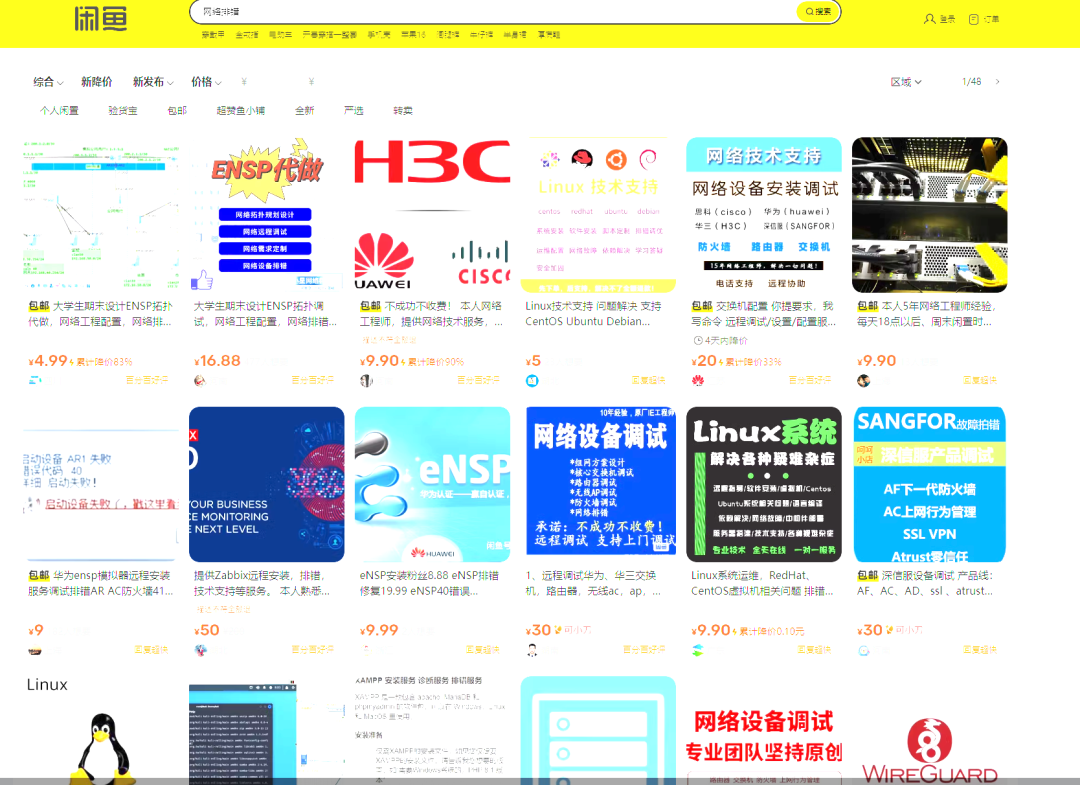Toggle the 验货宝 filter
1080x785 pixels.
point(123,111)
